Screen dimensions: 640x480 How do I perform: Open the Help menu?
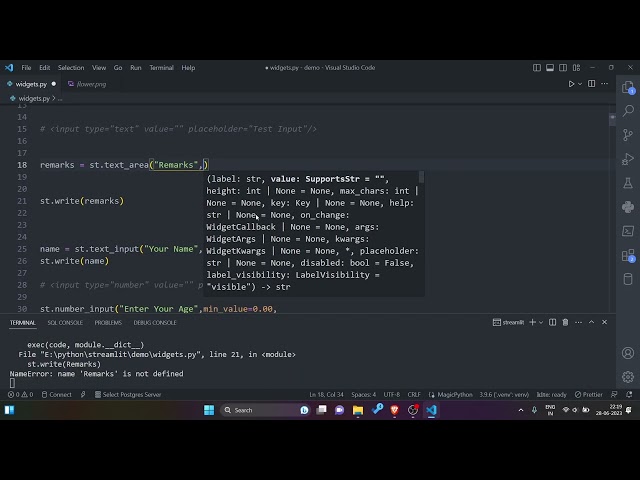[188, 68]
